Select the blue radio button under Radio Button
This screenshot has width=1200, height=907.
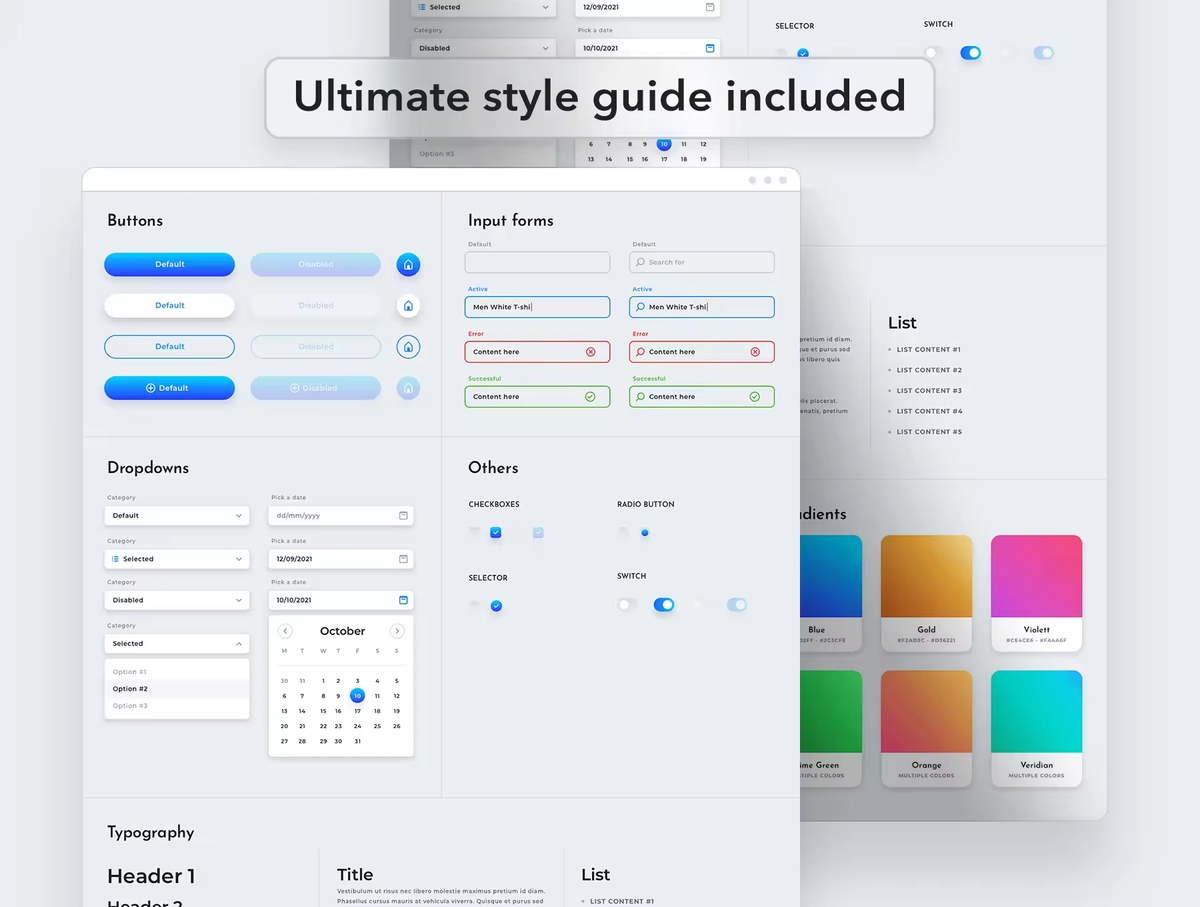point(644,533)
